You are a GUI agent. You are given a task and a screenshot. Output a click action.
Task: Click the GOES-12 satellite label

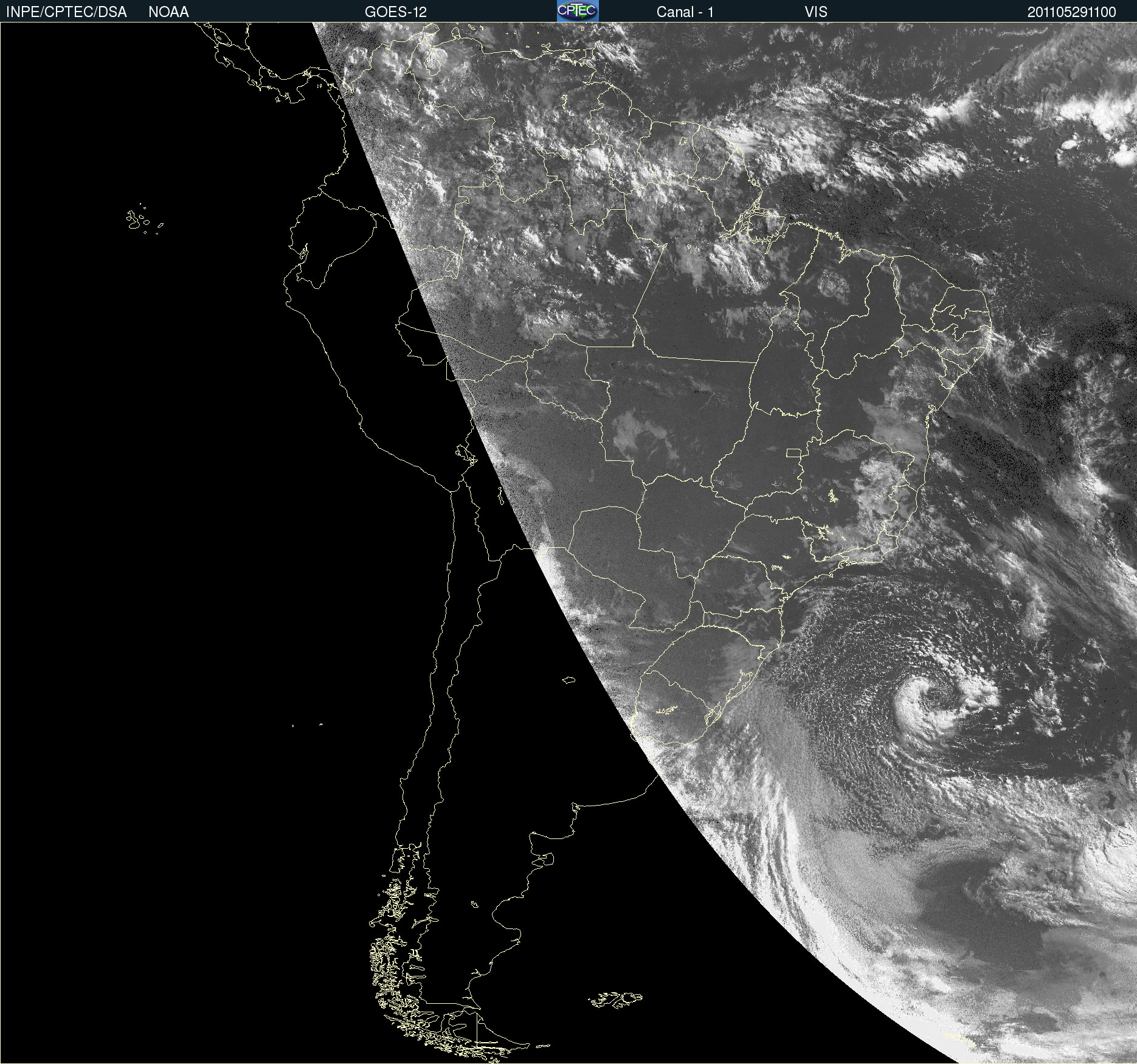[x=396, y=12]
